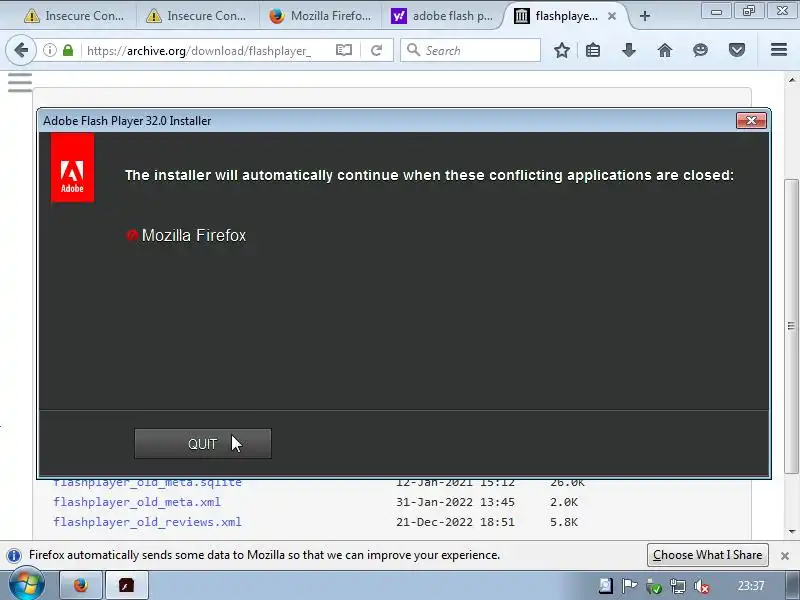Click Flash installer icon in the taskbar
Screen dimensions: 800x600
(127, 585)
